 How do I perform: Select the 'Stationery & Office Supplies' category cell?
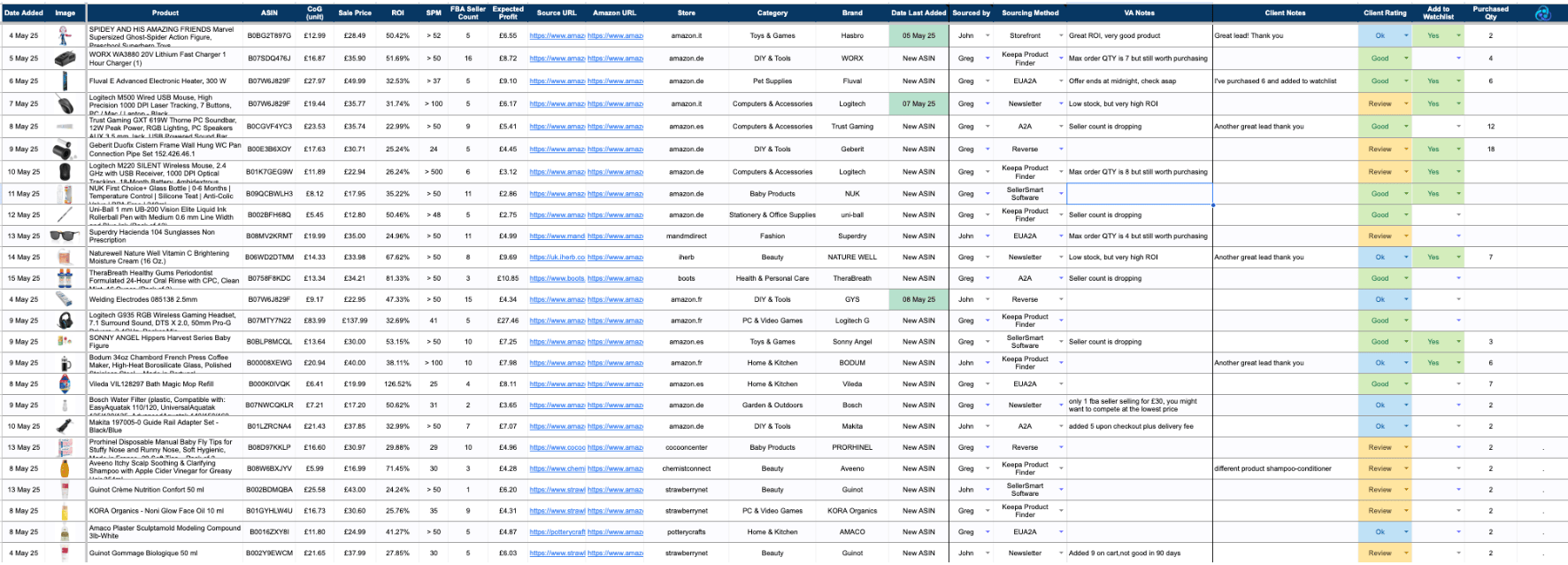point(772,215)
